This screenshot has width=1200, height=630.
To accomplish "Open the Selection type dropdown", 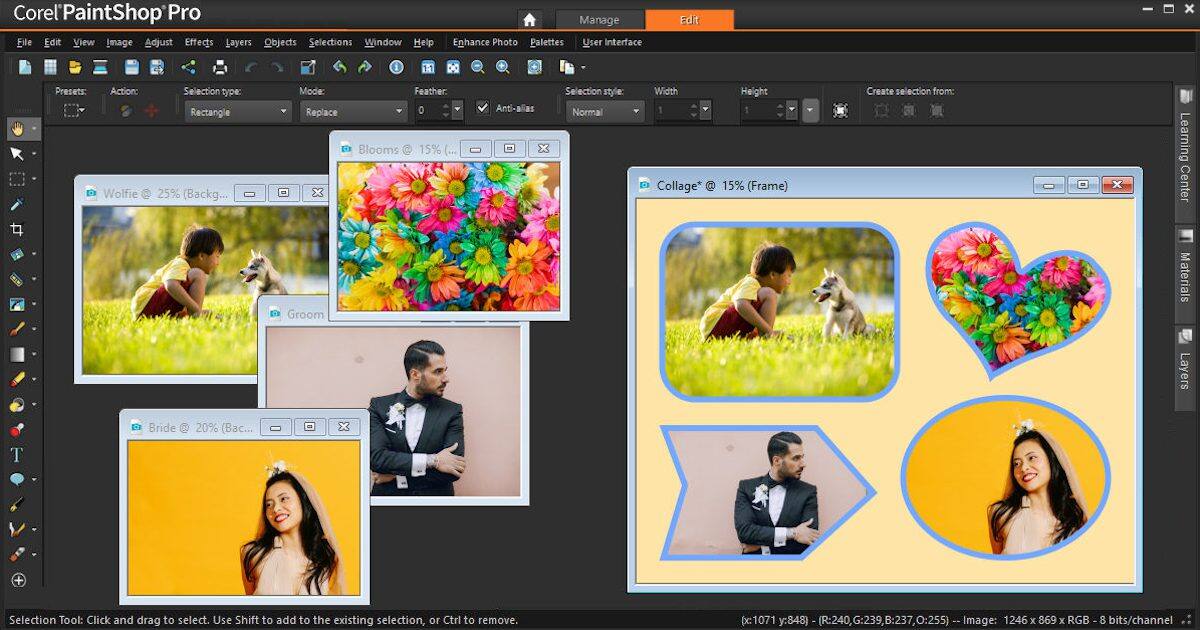I will 237,112.
